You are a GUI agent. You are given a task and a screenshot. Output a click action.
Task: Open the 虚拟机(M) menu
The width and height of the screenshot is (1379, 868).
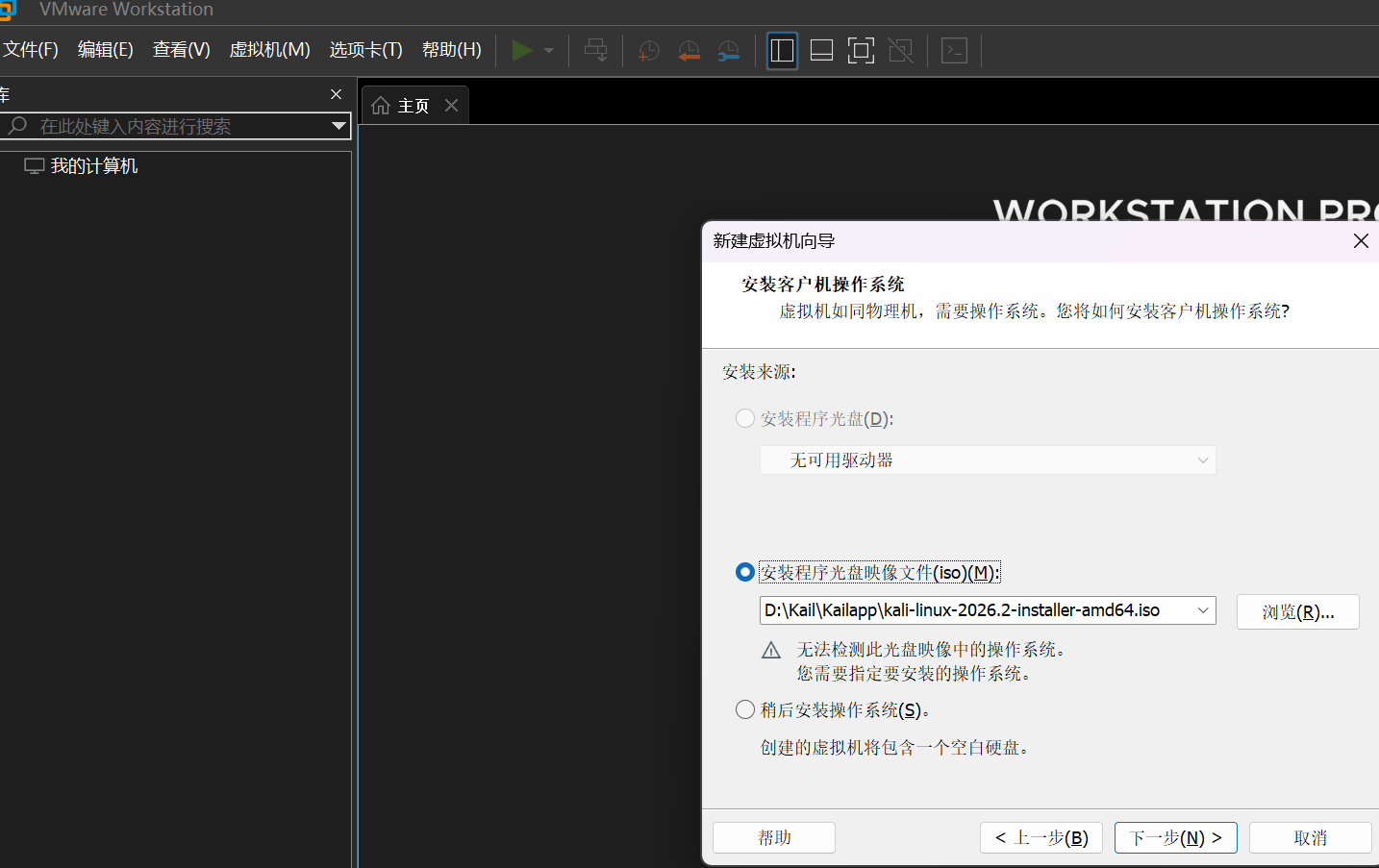tap(270, 50)
